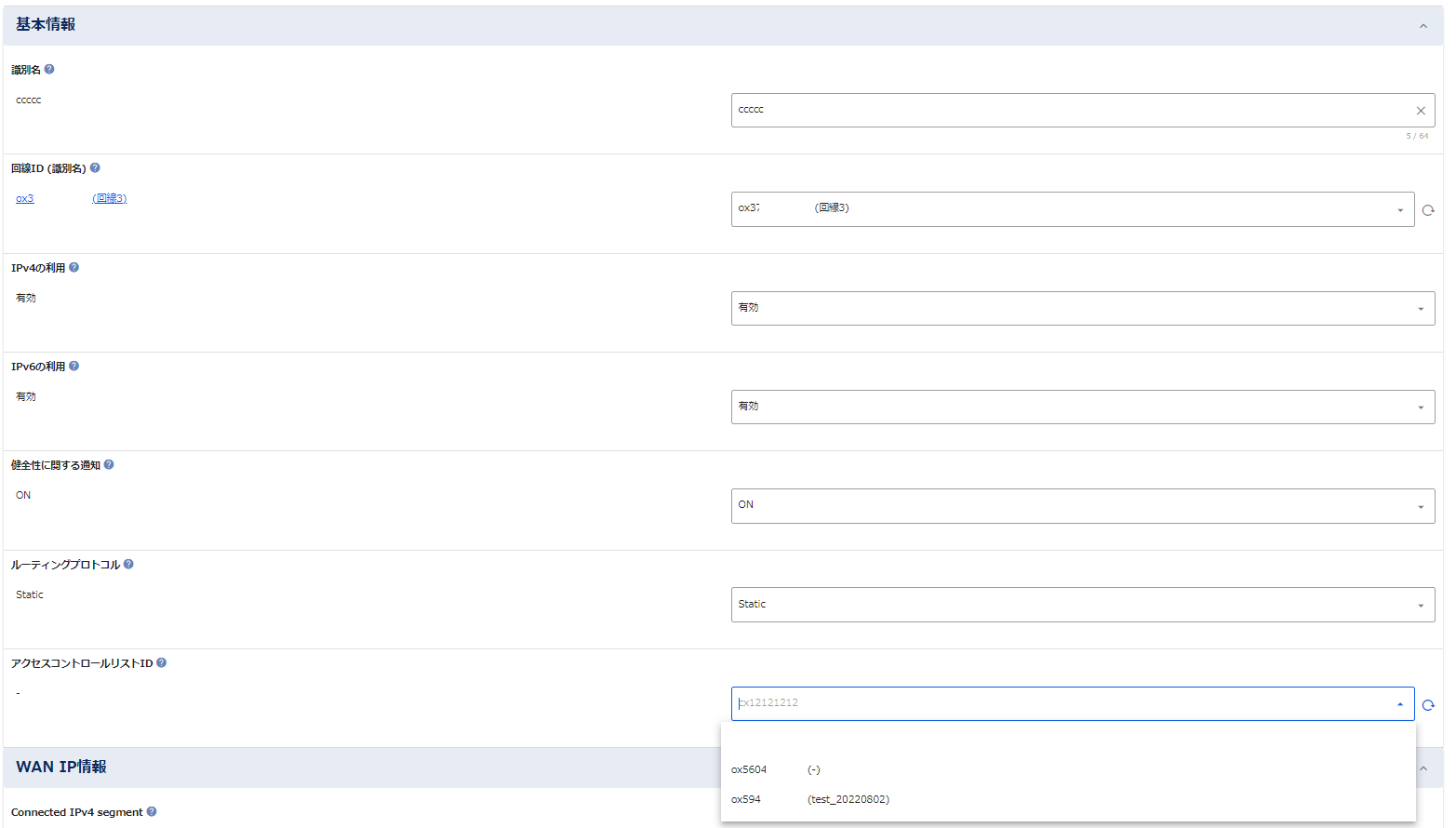Viewport: 1456px width, 828px height.
Task: Open the 健全性に関する通知 ON dropdown
Action: tap(1082, 506)
